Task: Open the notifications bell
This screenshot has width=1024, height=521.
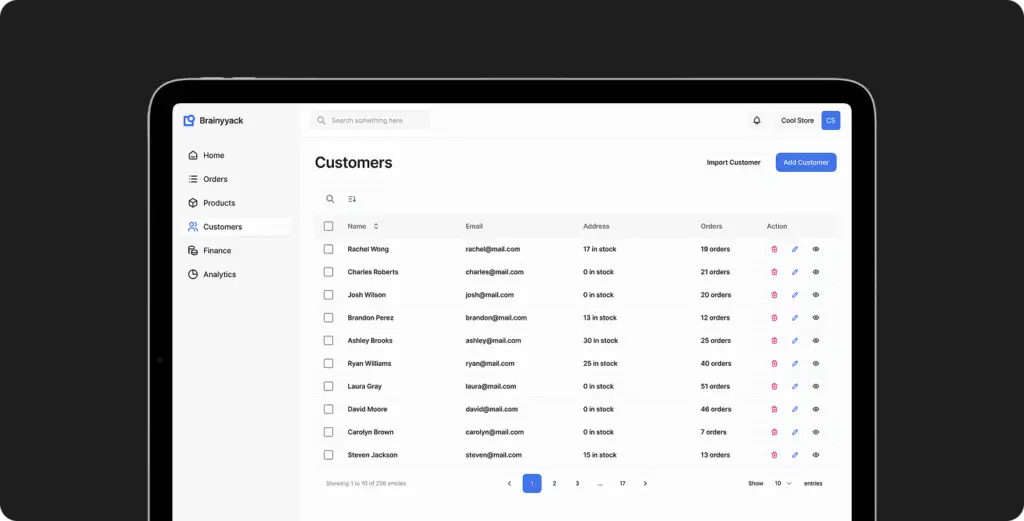Action: 757,120
